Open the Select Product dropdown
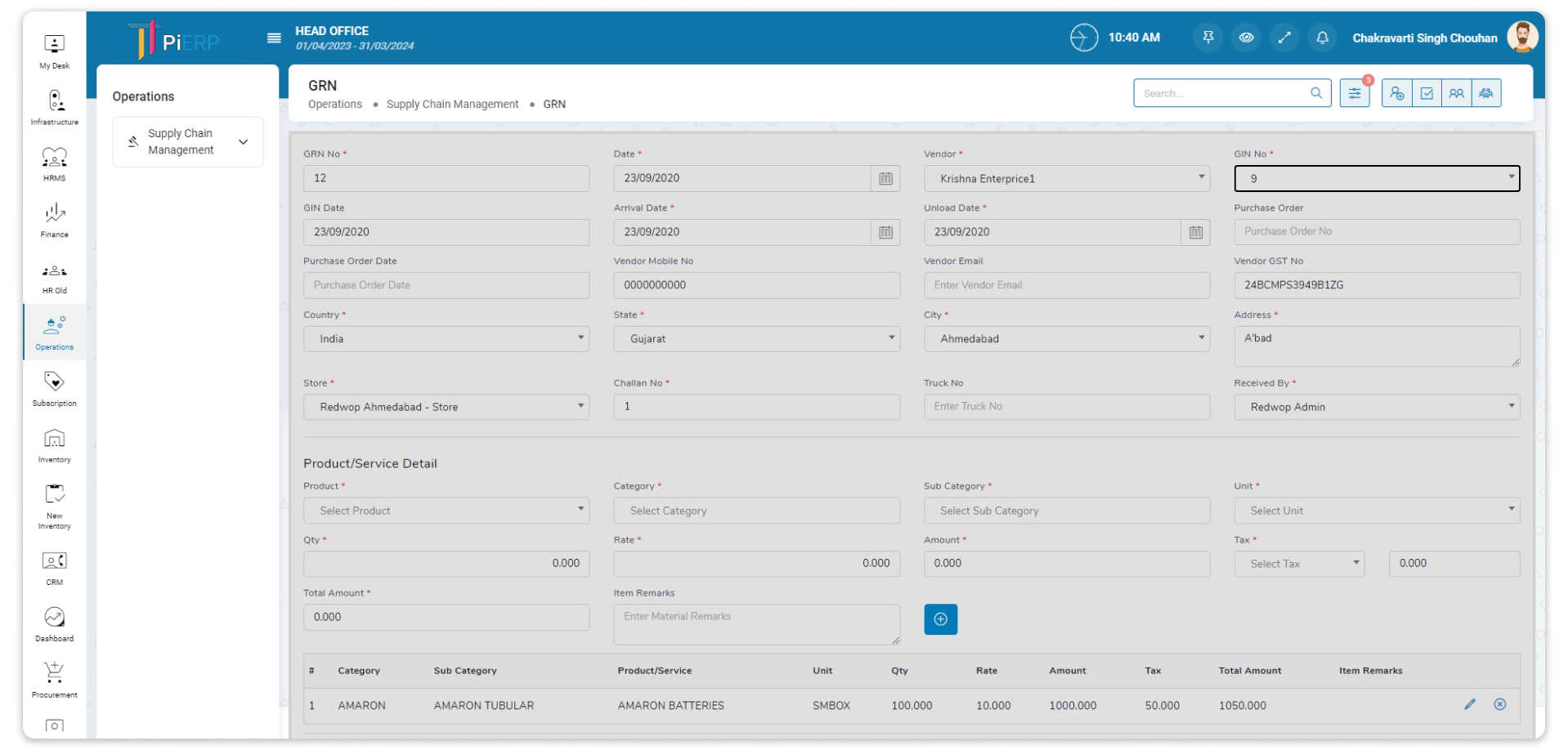Viewport: 1568px width, 750px height. click(446, 511)
